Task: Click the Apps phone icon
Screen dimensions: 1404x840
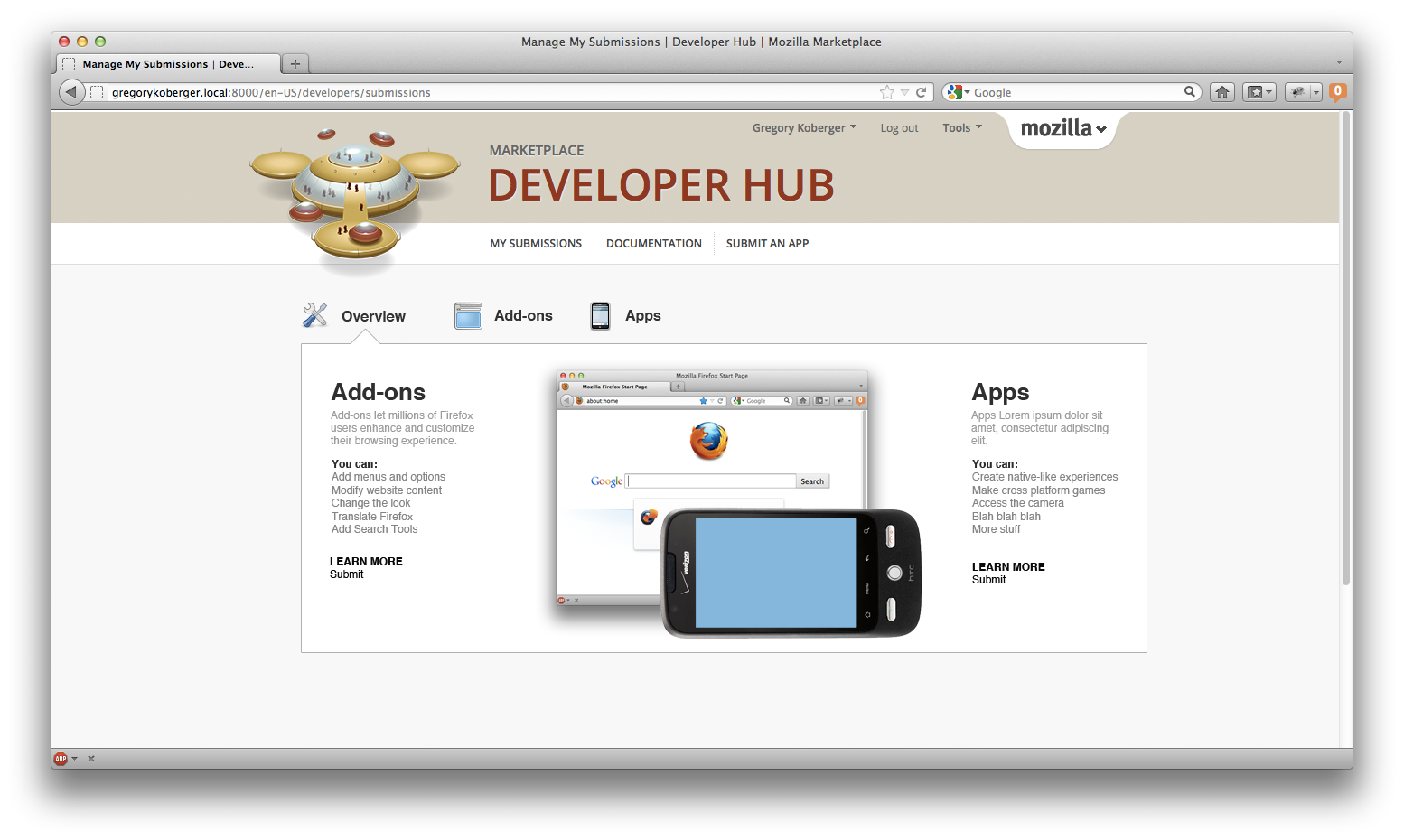Action: pyautogui.click(x=601, y=315)
